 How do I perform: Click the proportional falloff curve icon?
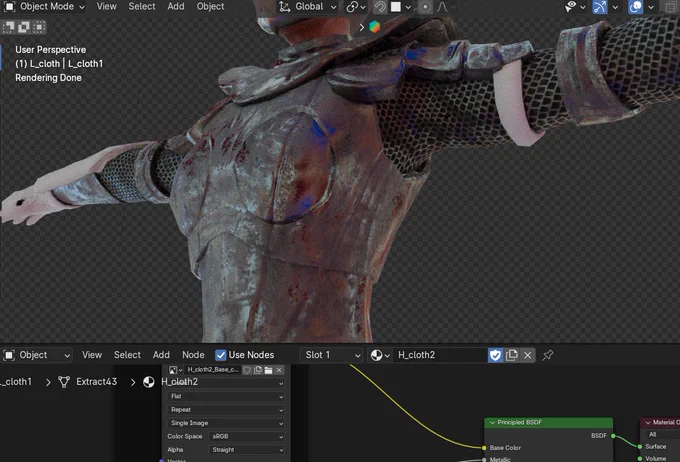coord(442,7)
